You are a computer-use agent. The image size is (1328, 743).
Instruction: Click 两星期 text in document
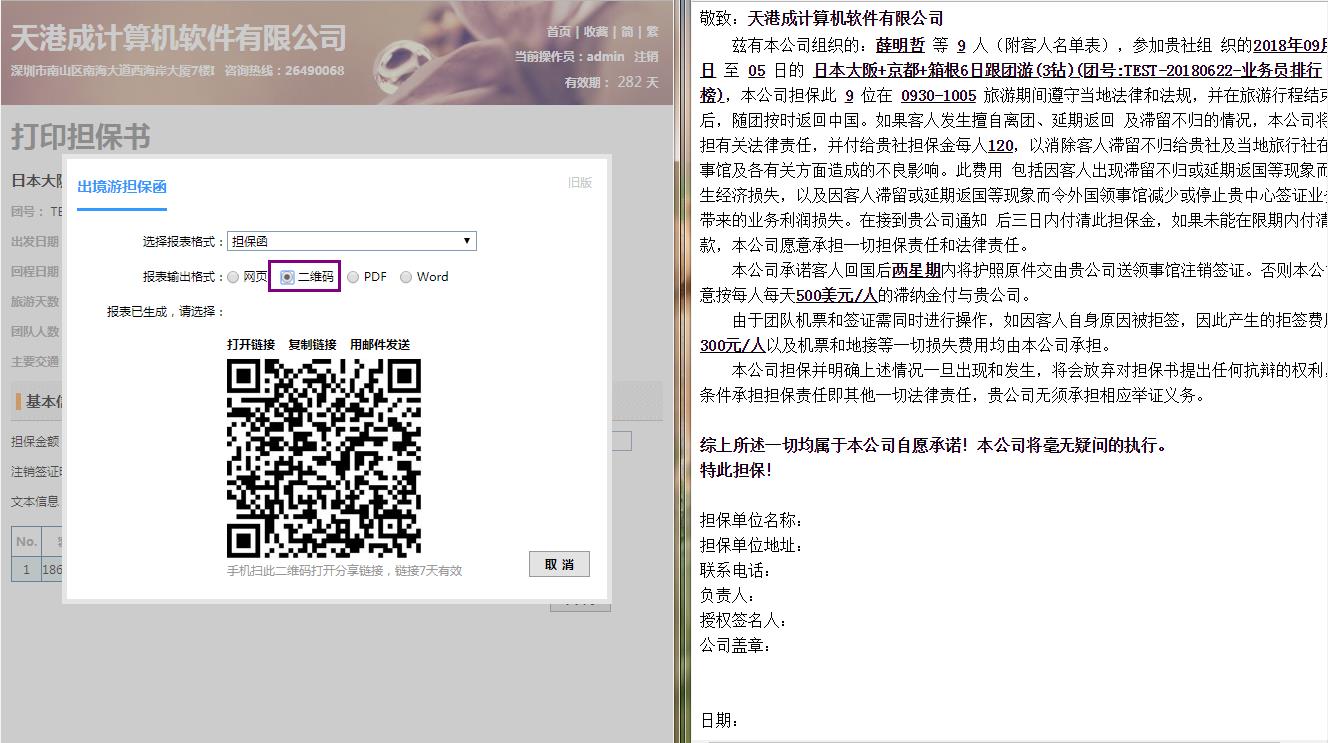(916, 271)
